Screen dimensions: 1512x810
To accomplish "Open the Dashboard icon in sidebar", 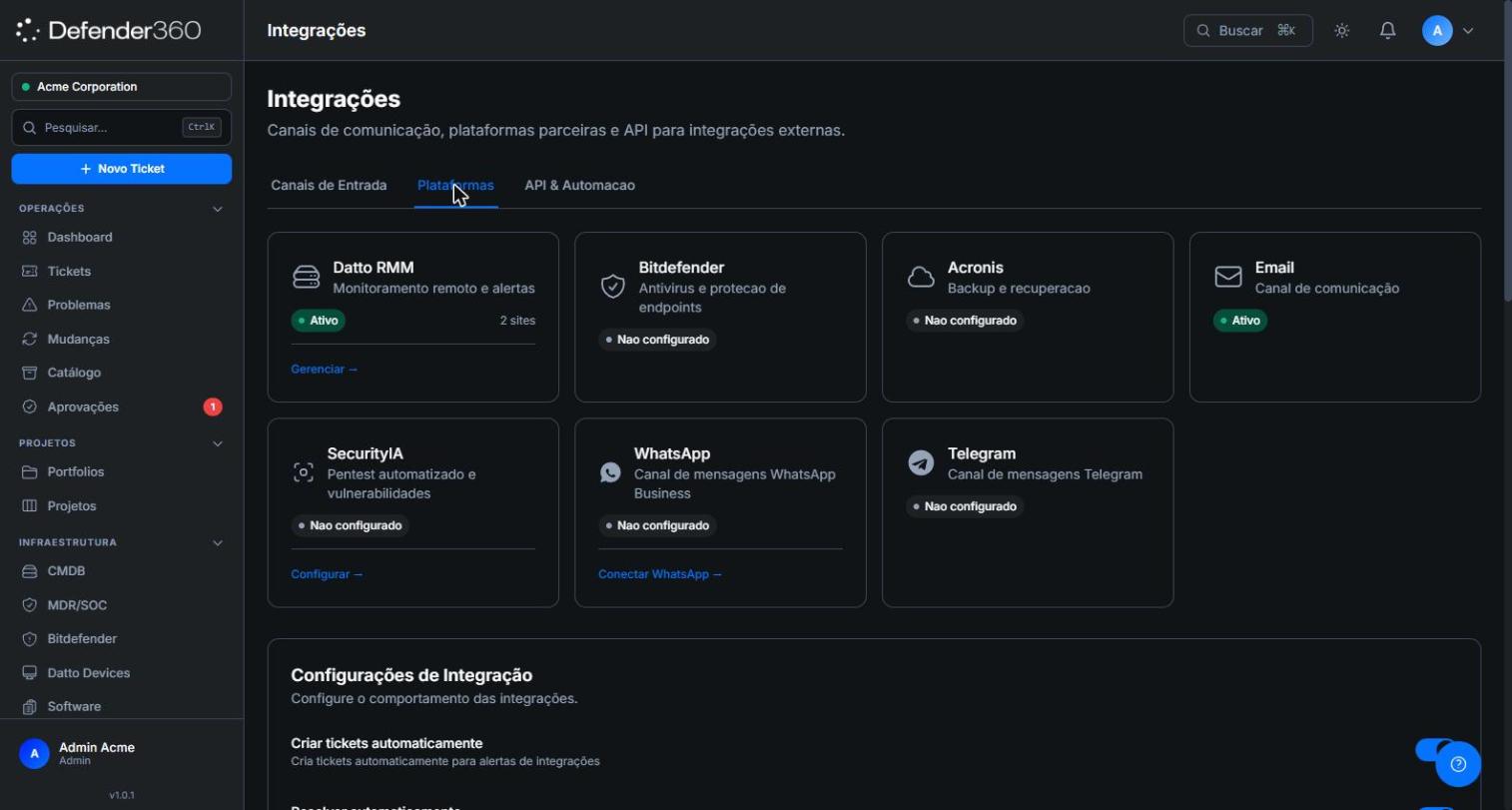I will click(x=30, y=238).
